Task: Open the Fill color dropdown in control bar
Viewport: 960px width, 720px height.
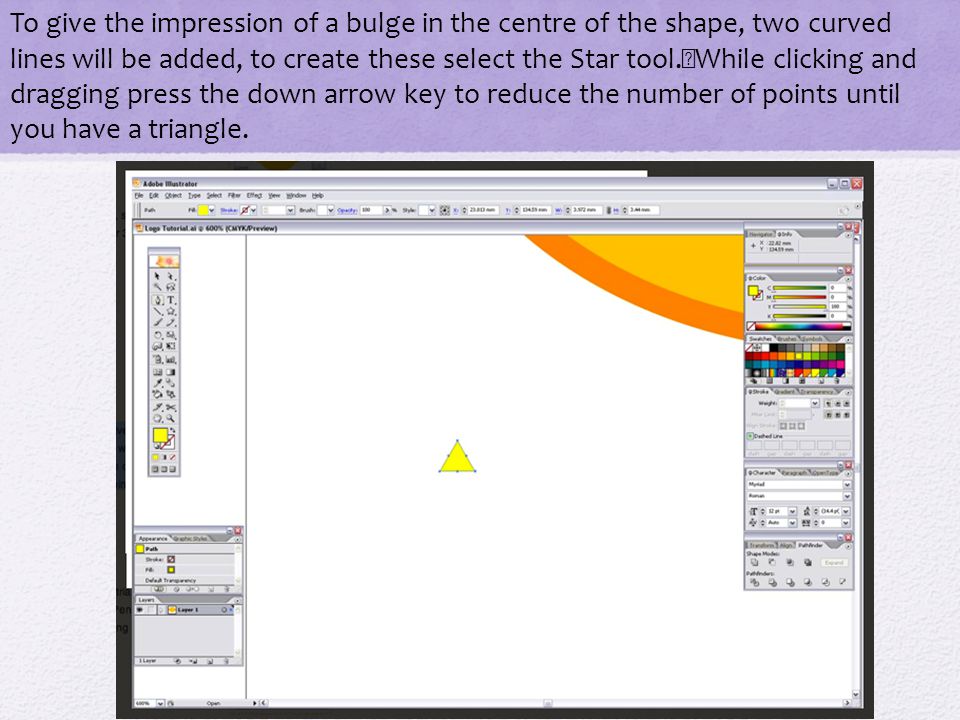Action: pos(212,210)
